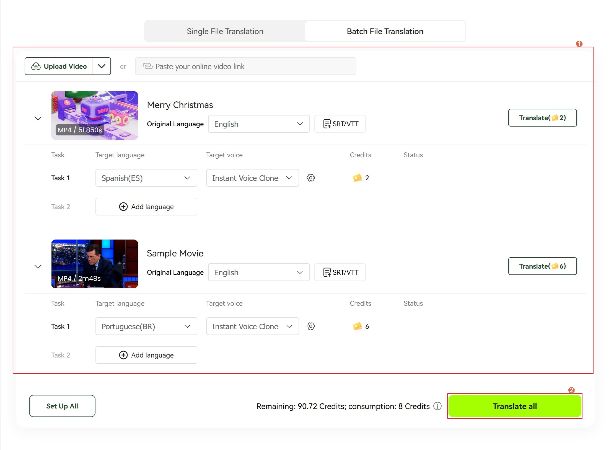Click the Remaining credits consumption text

click(x=343, y=406)
